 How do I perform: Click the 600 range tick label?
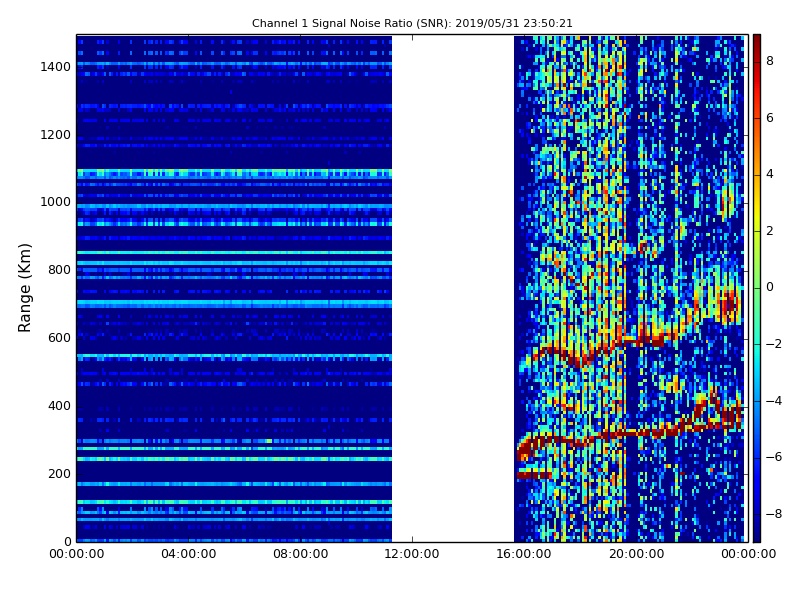coord(59,338)
